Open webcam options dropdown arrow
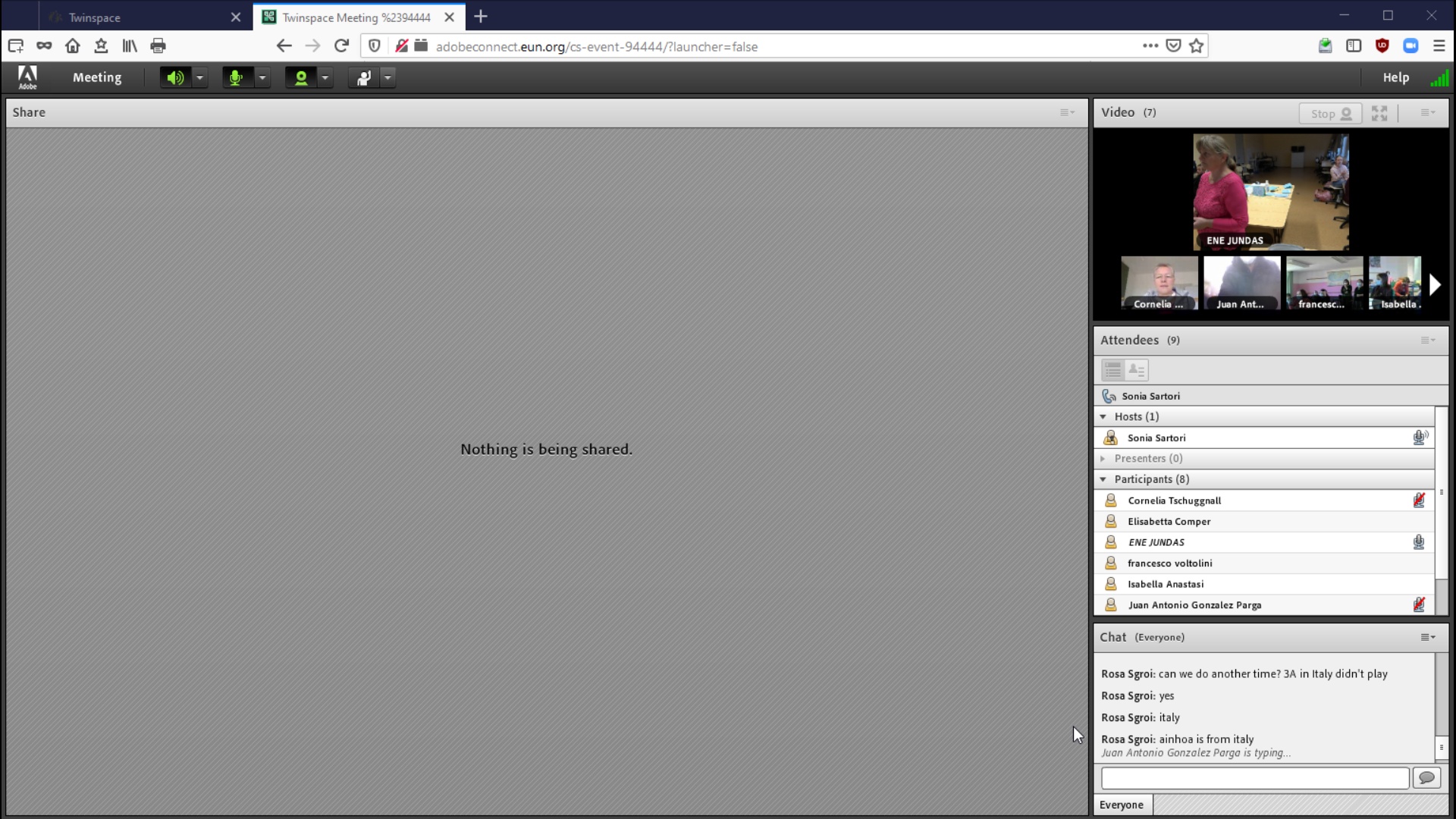 [325, 77]
